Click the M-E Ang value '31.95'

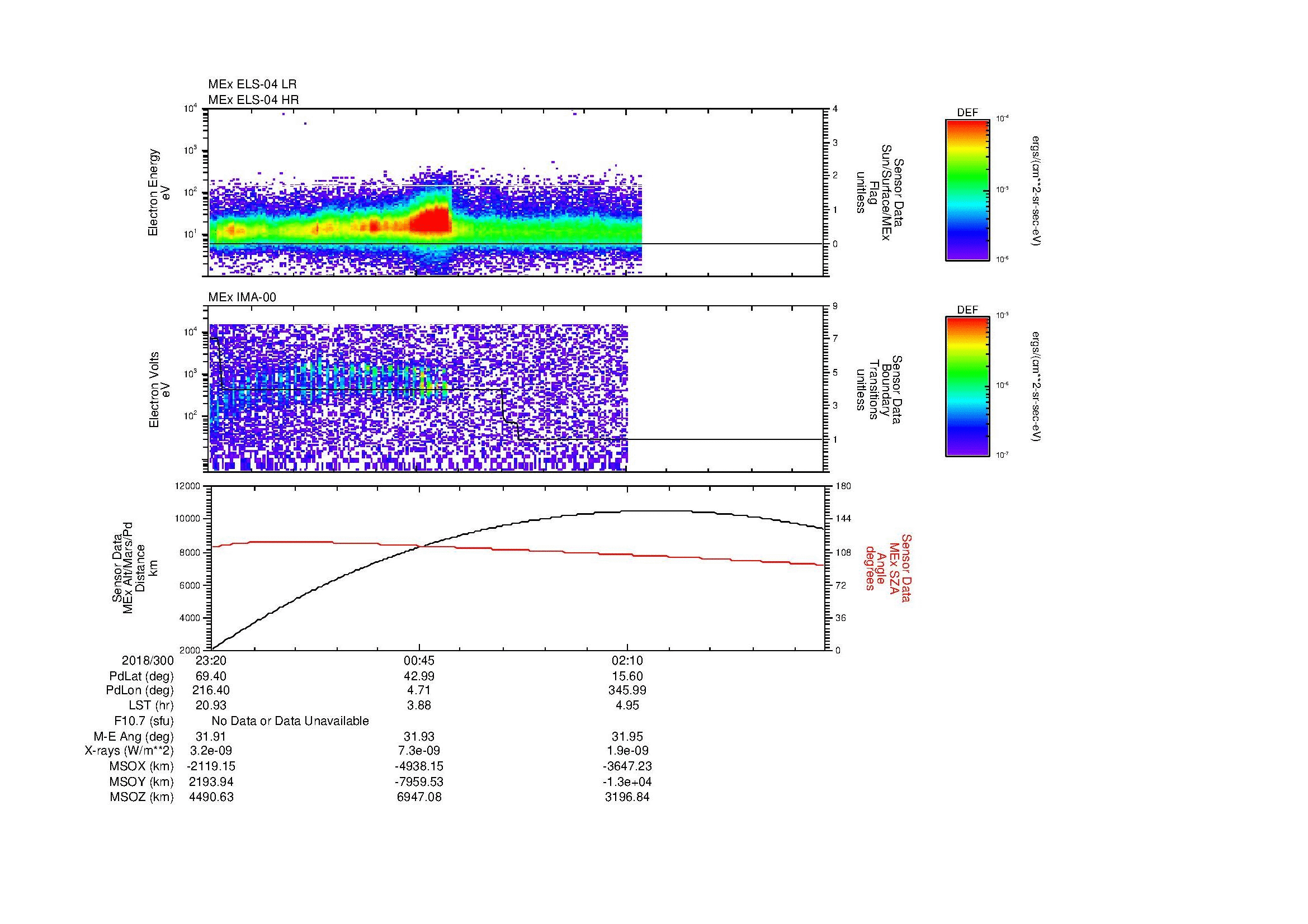click(627, 736)
